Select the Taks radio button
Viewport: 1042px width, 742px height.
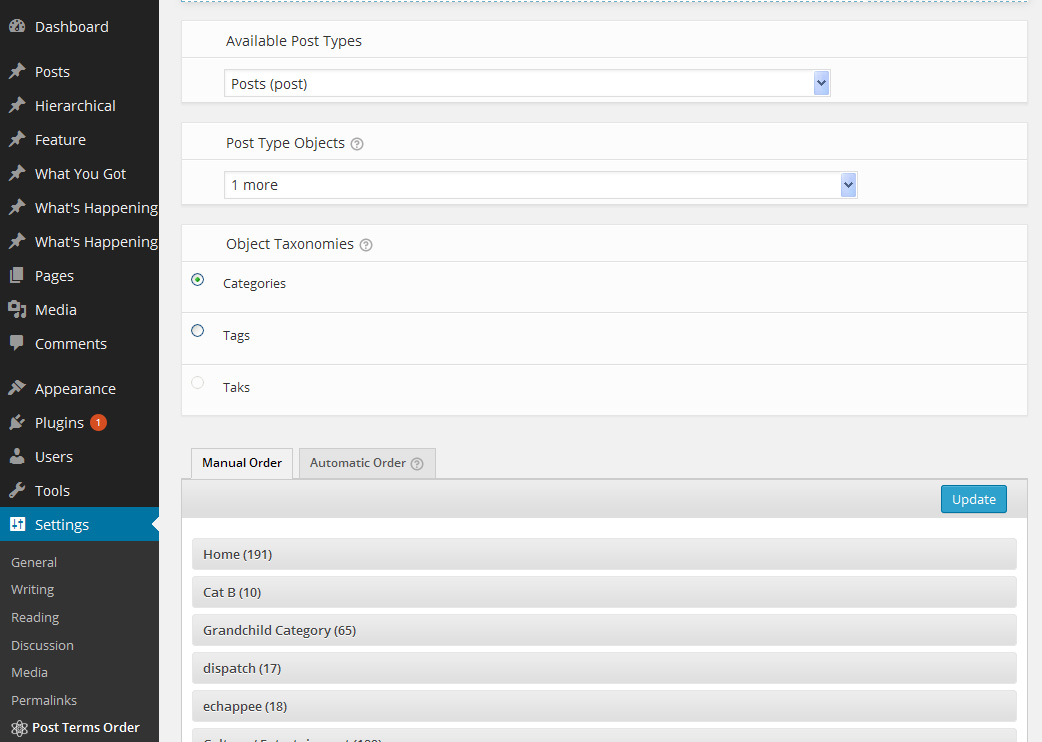[x=197, y=383]
